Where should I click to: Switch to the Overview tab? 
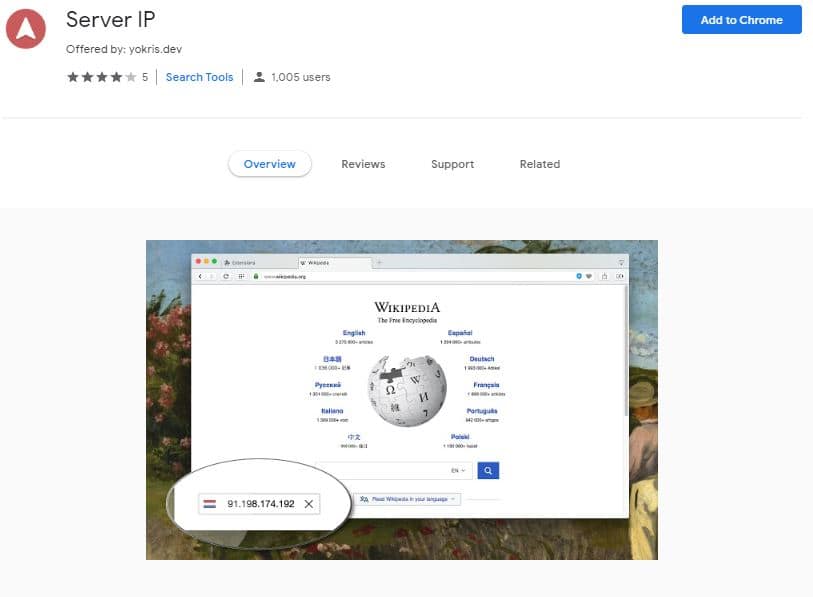click(270, 164)
